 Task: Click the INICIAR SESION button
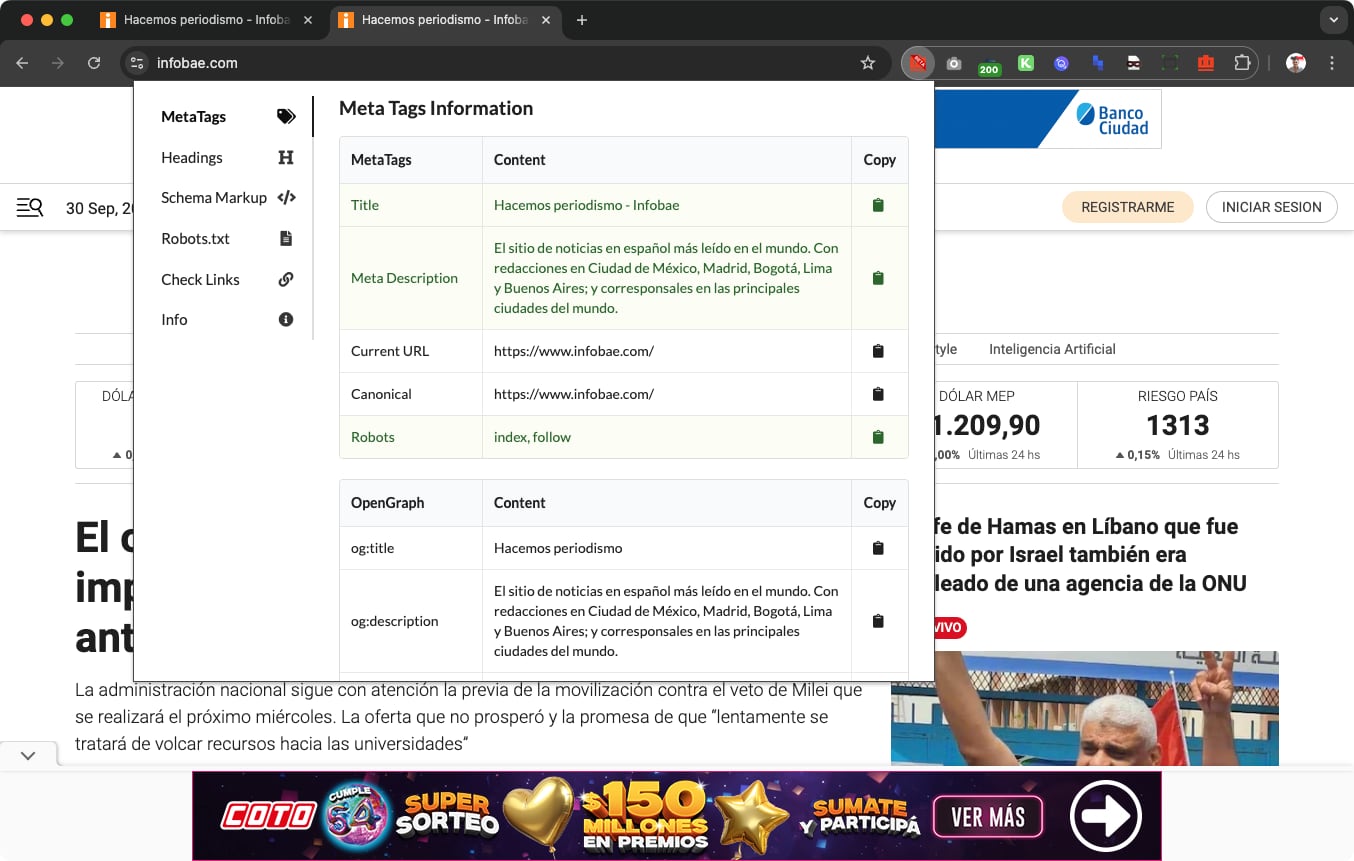click(x=1272, y=207)
